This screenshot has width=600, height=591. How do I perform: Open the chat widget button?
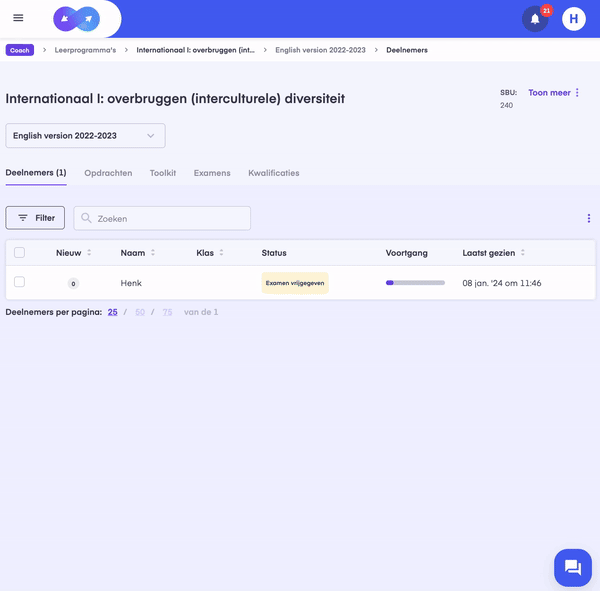tap(572, 568)
